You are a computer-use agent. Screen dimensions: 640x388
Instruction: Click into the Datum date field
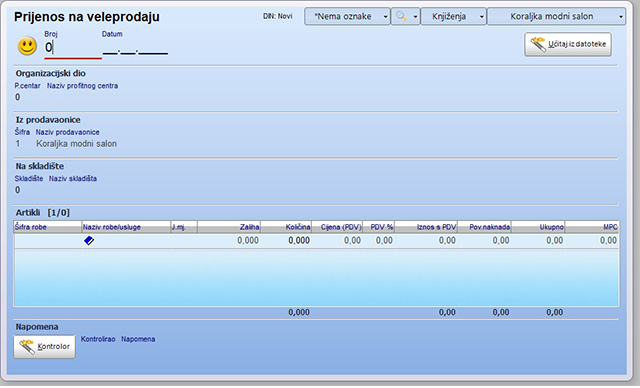click(x=135, y=49)
